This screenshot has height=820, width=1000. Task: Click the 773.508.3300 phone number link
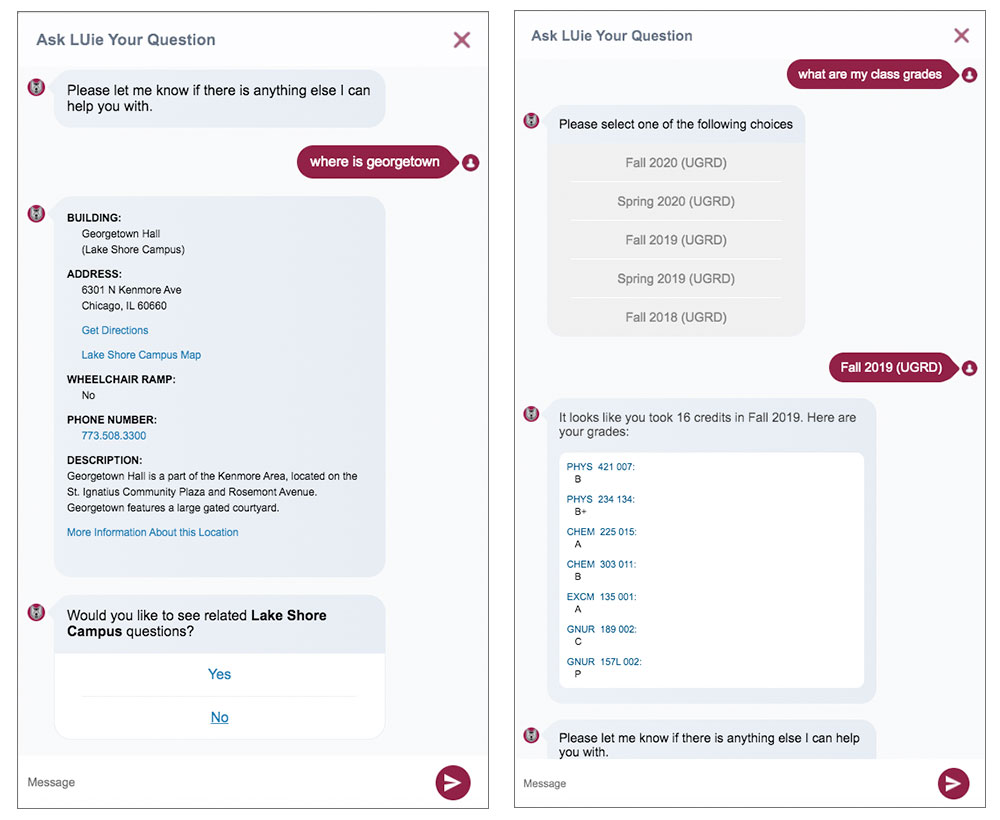click(x=113, y=435)
